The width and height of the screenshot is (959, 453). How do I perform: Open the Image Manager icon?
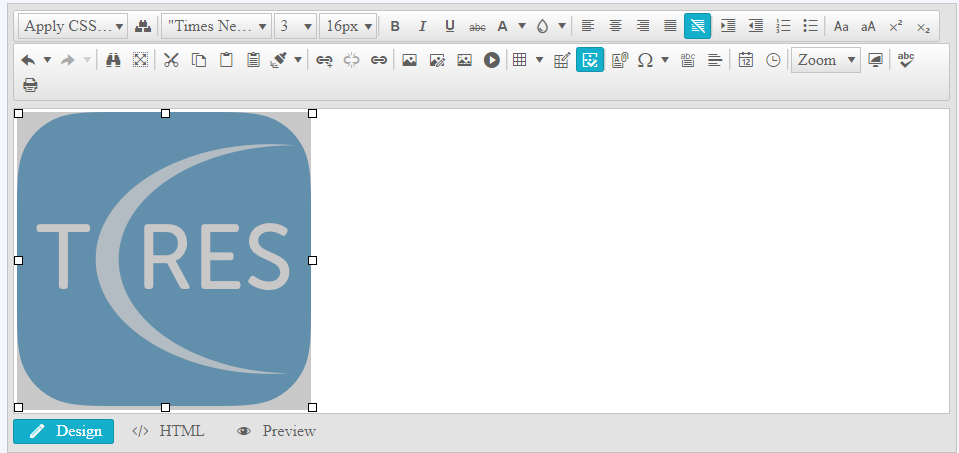409,60
